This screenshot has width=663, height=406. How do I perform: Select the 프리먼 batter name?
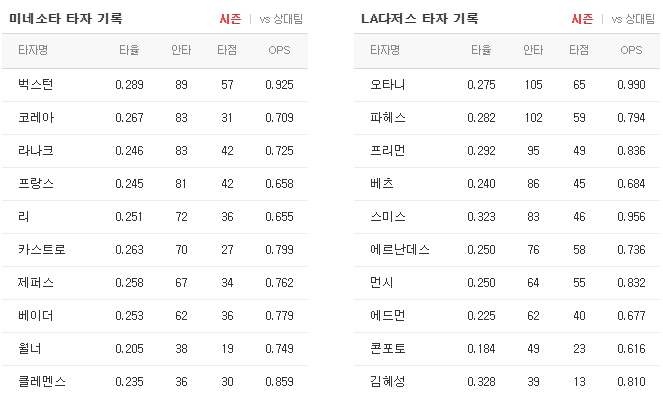pos(388,151)
